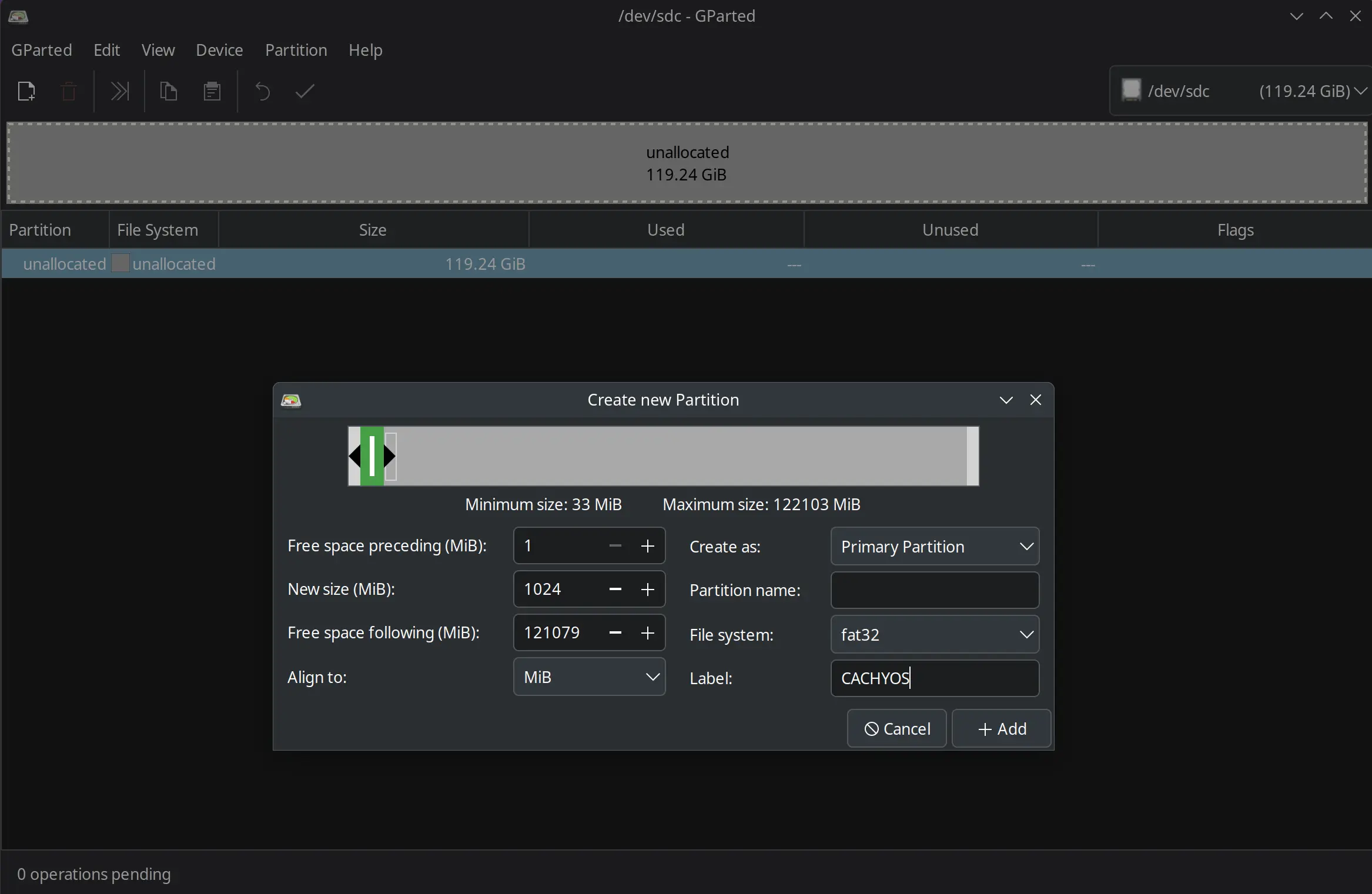Click the File System column header
Screen dimensions: 1372x894
[x=163, y=230]
